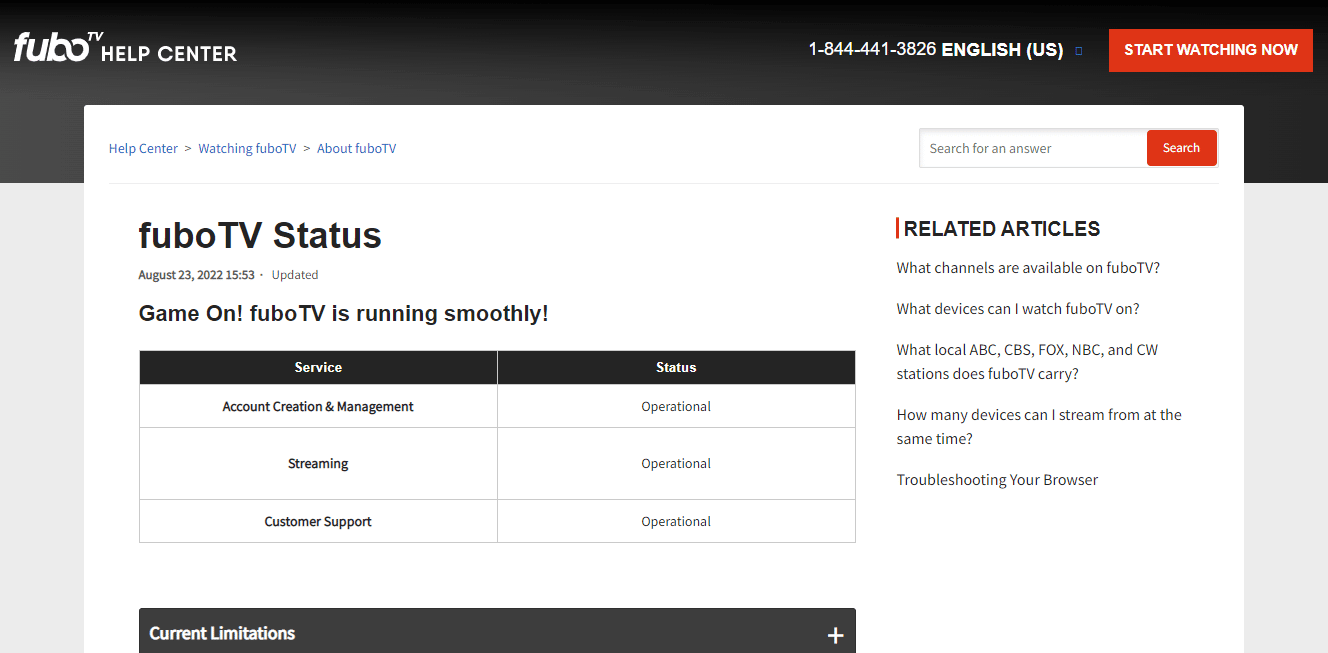Click the Account Creation & Management cell
1328x653 pixels.
(x=318, y=407)
